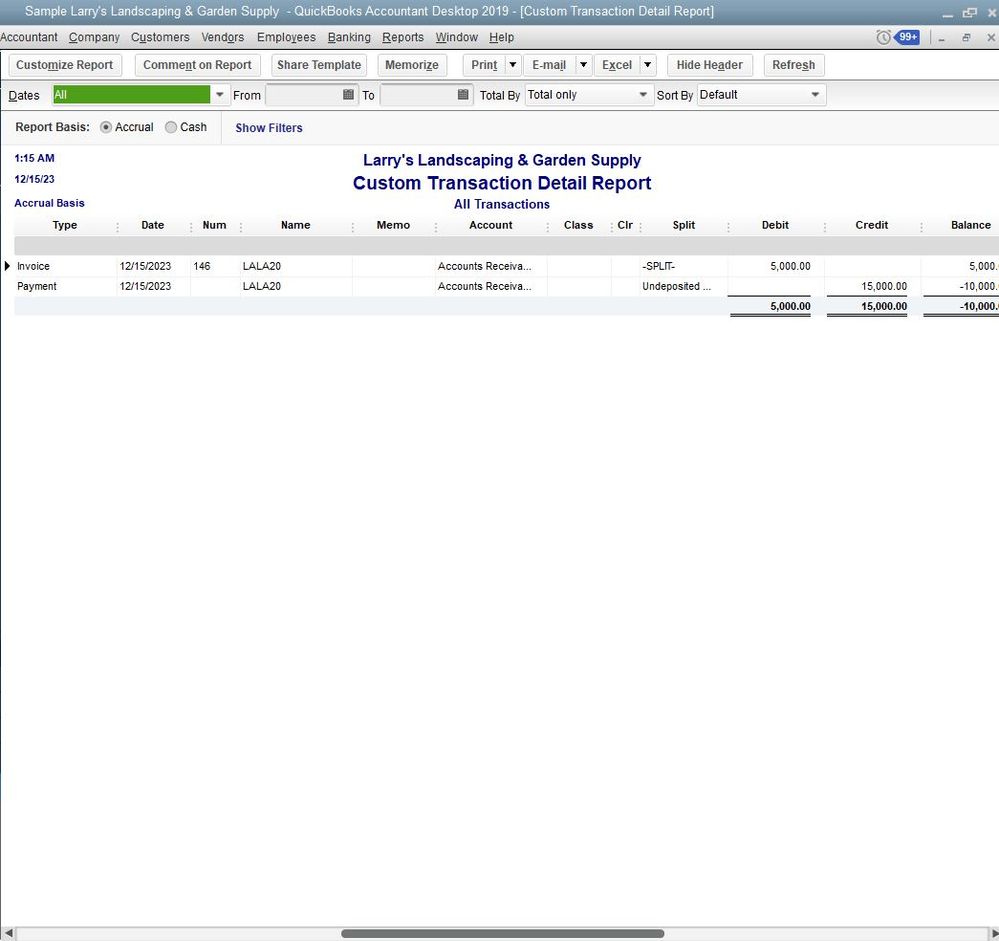Image resolution: width=999 pixels, height=941 pixels.
Task: Click the Memo column header
Action: coord(393,225)
